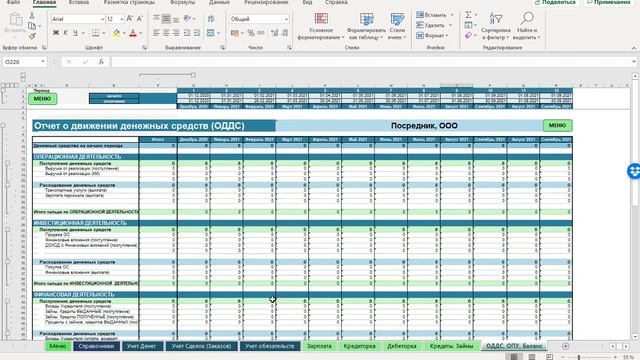Open the Данные ribbon tab

pyautogui.click(x=219, y=2)
